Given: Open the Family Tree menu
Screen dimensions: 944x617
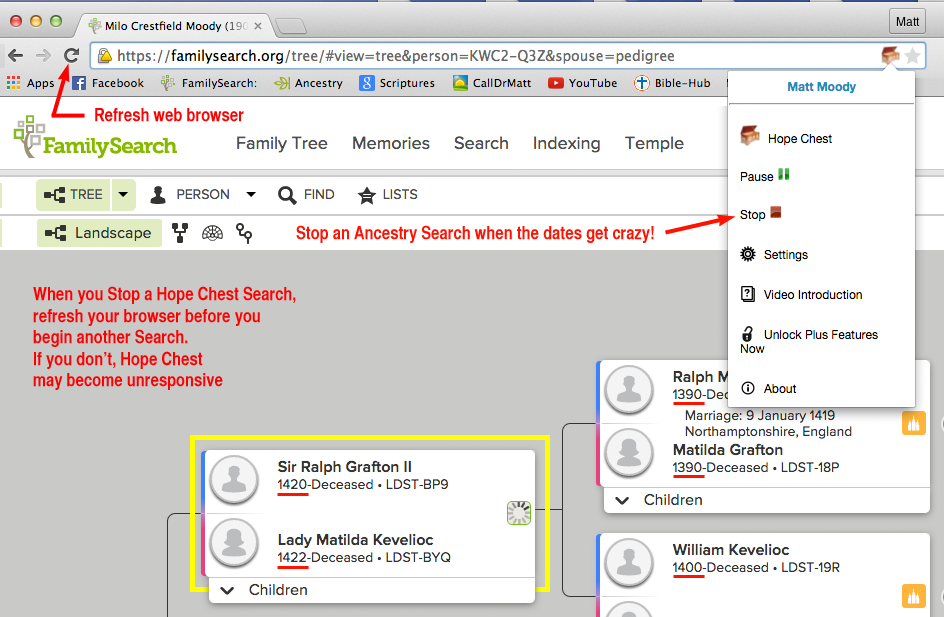Looking at the screenshot, I should click(x=282, y=143).
